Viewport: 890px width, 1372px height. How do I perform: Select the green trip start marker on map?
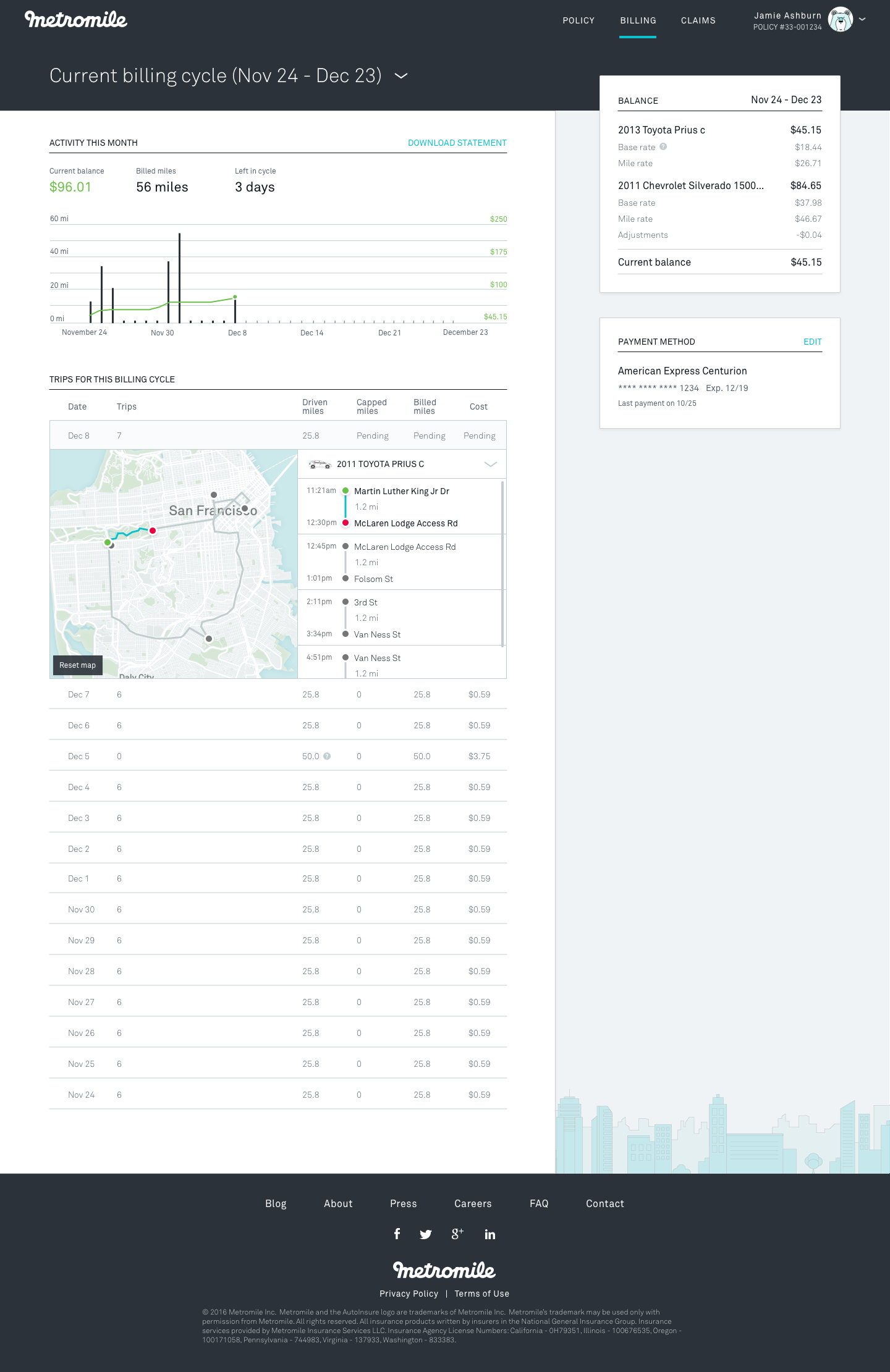(108, 542)
